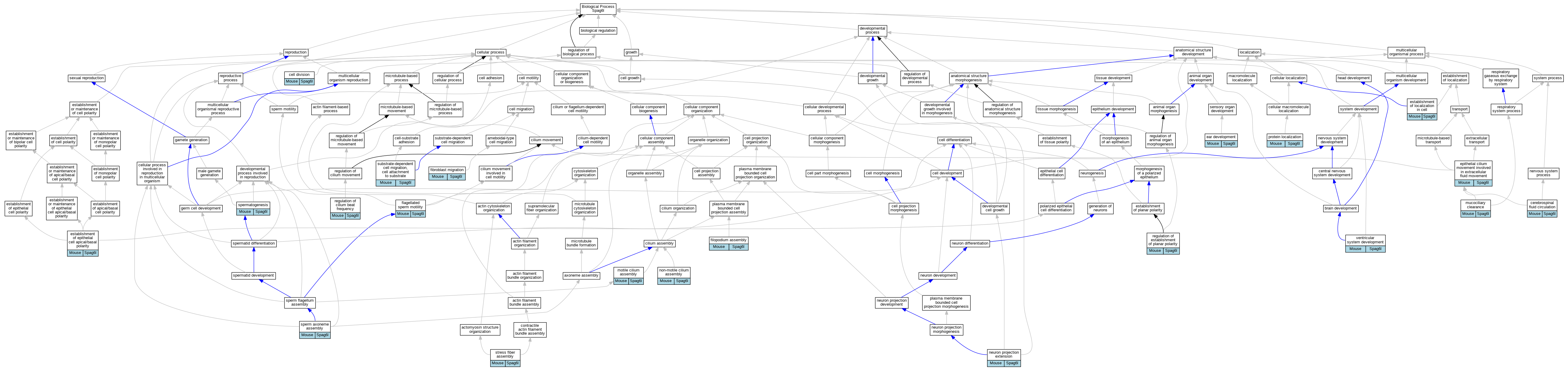The height and width of the screenshot is (370, 1568).
Task: Select the 'spermatid differentiation' node
Action: (254, 243)
